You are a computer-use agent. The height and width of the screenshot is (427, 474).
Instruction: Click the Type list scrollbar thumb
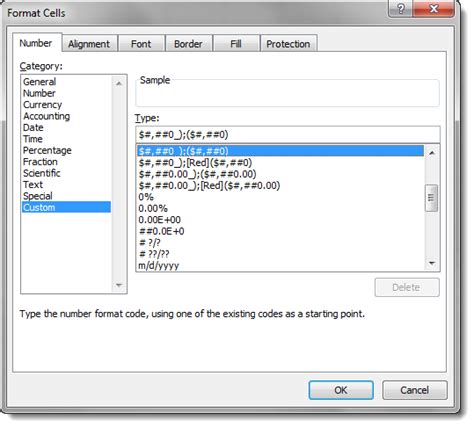coord(431,198)
